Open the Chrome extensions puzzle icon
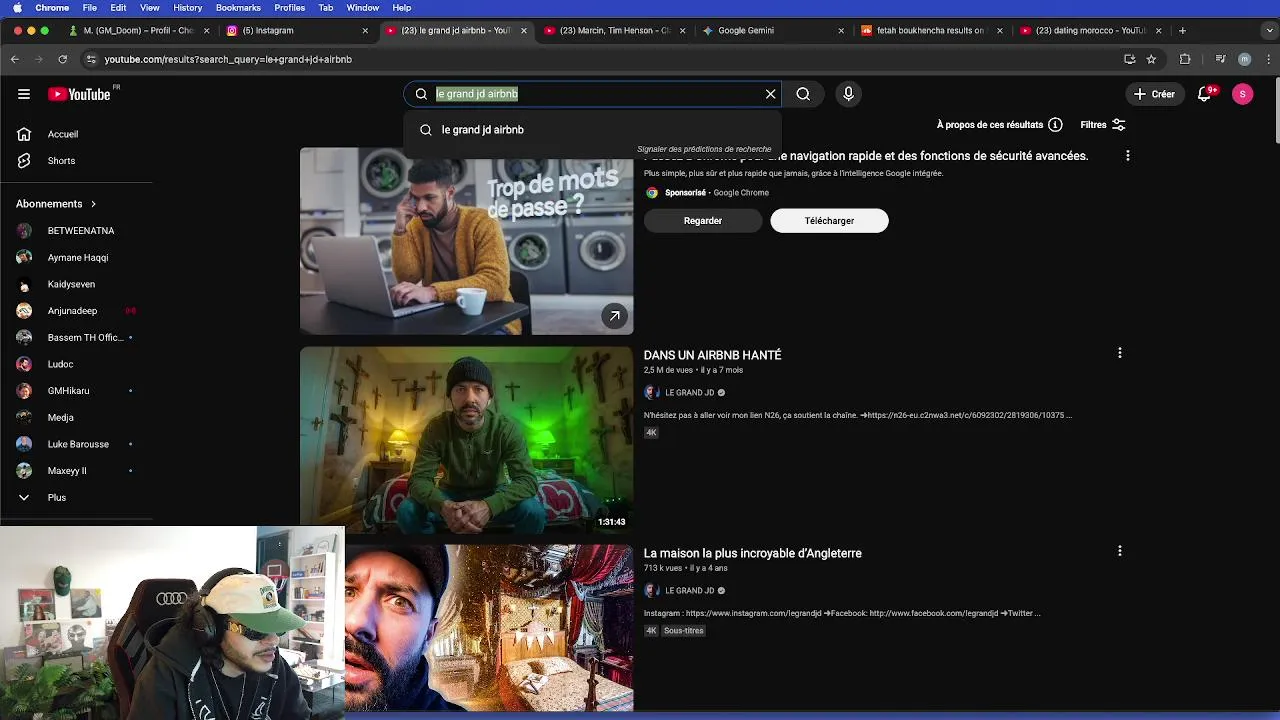 [x=1185, y=59]
